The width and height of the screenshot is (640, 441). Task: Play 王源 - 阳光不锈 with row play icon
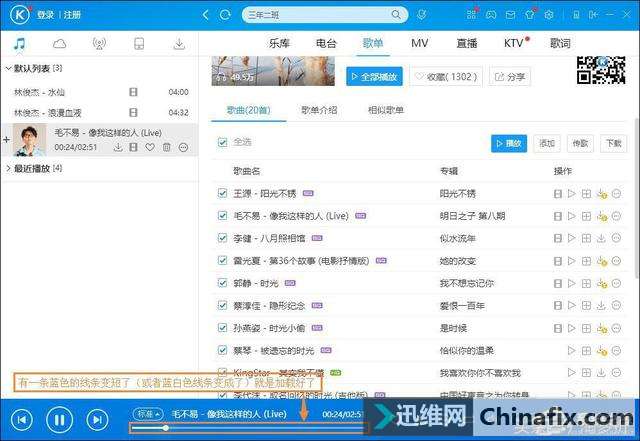coord(572,194)
